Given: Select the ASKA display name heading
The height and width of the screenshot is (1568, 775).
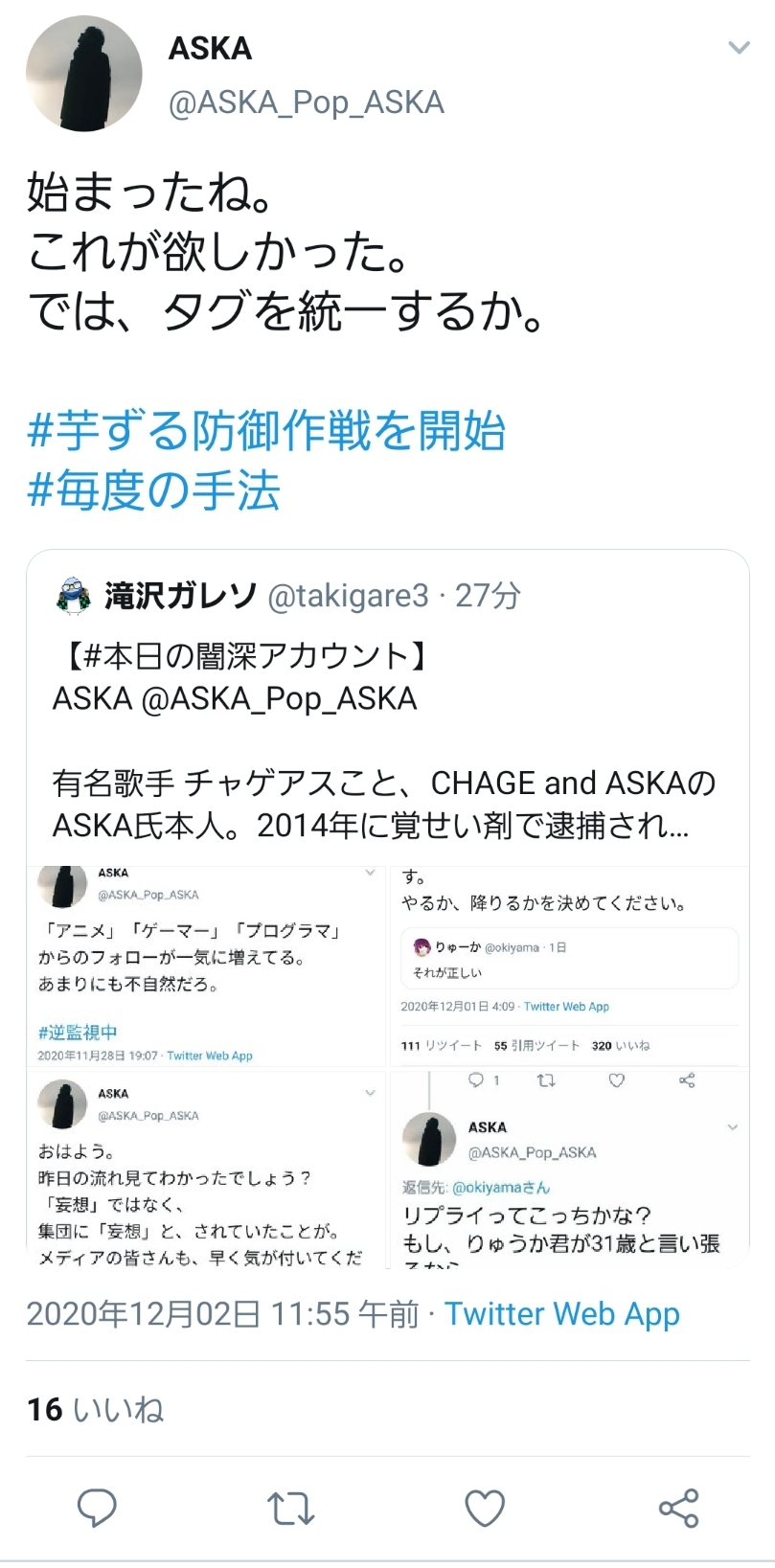Looking at the screenshot, I should [x=210, y=49].
